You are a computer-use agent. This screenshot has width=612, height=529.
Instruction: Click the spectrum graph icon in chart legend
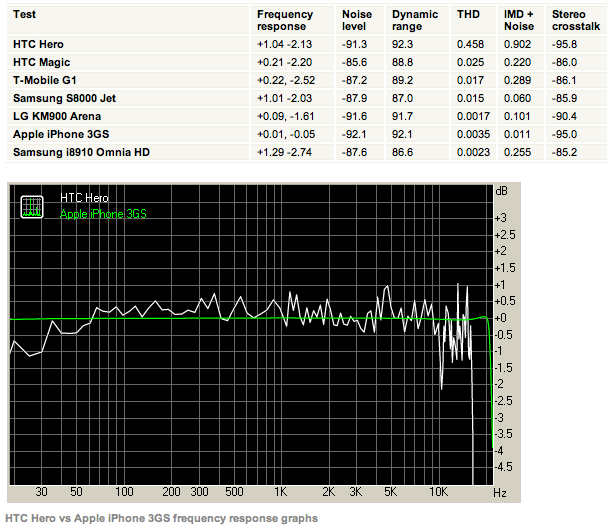32,207
